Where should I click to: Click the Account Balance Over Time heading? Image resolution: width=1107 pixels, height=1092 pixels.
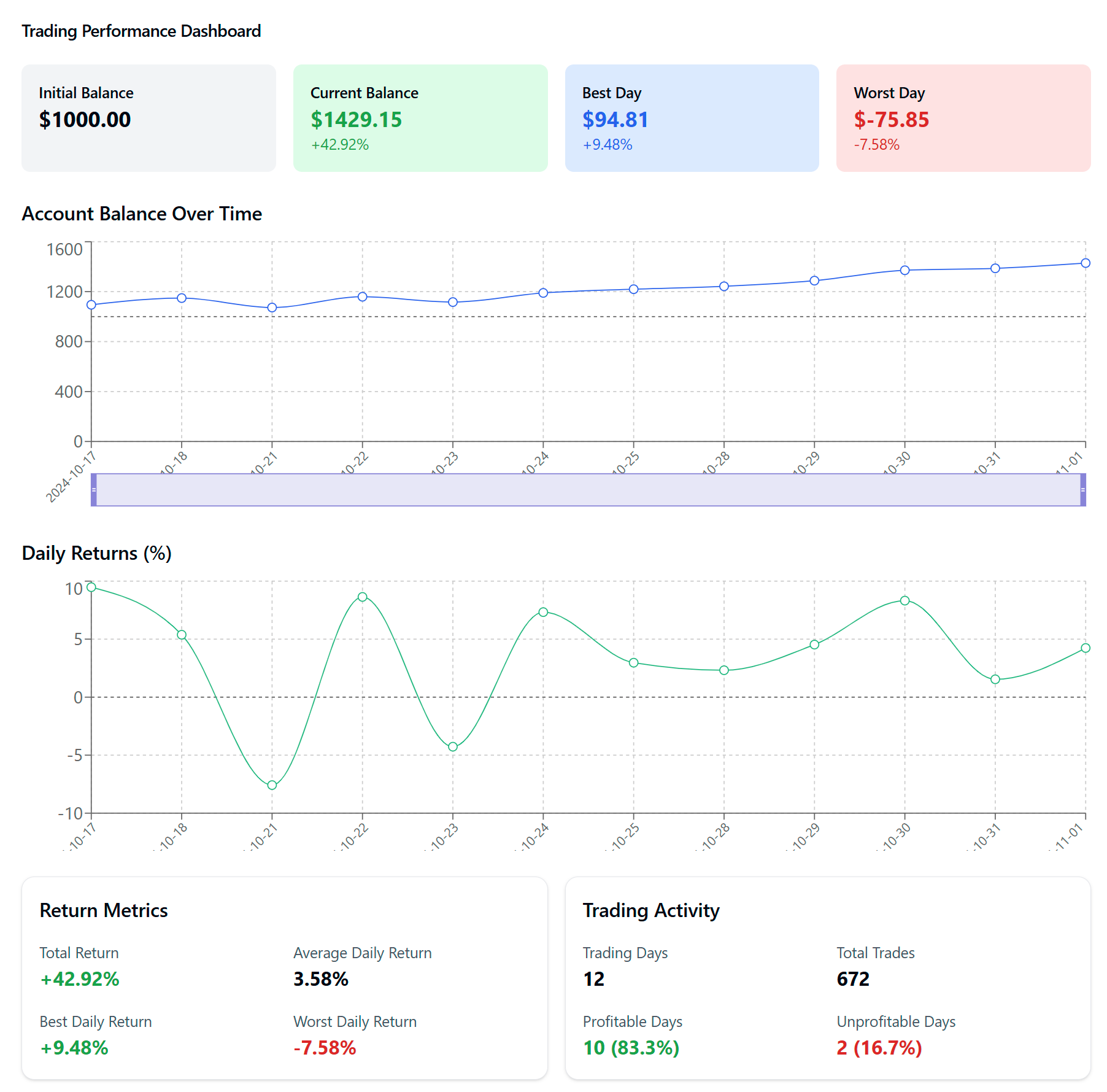tap(142, 214)
